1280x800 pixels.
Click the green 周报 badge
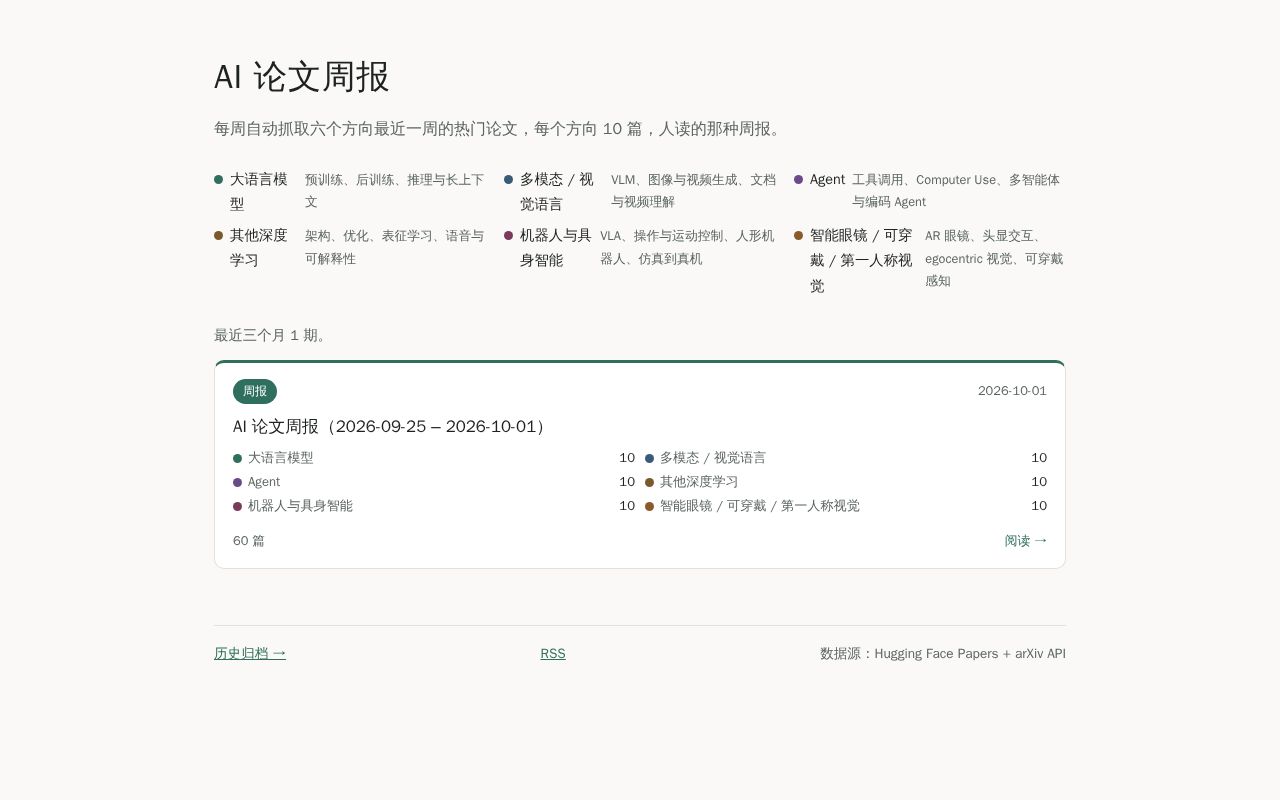[255, 391]
